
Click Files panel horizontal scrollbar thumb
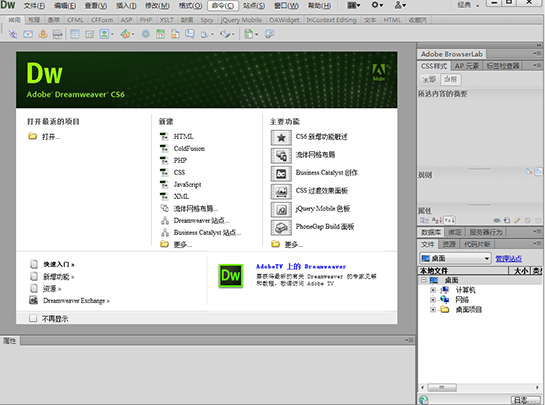click(x=442, y=387)
